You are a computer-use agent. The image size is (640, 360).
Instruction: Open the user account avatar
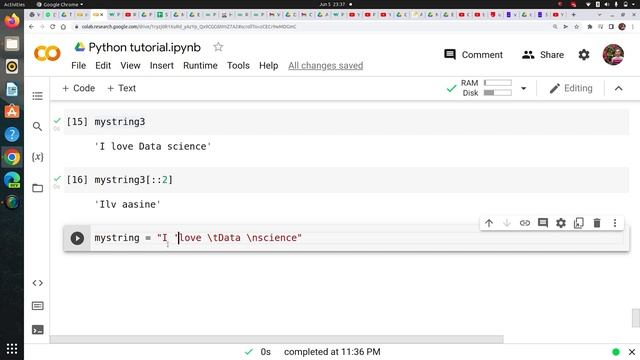613,55
